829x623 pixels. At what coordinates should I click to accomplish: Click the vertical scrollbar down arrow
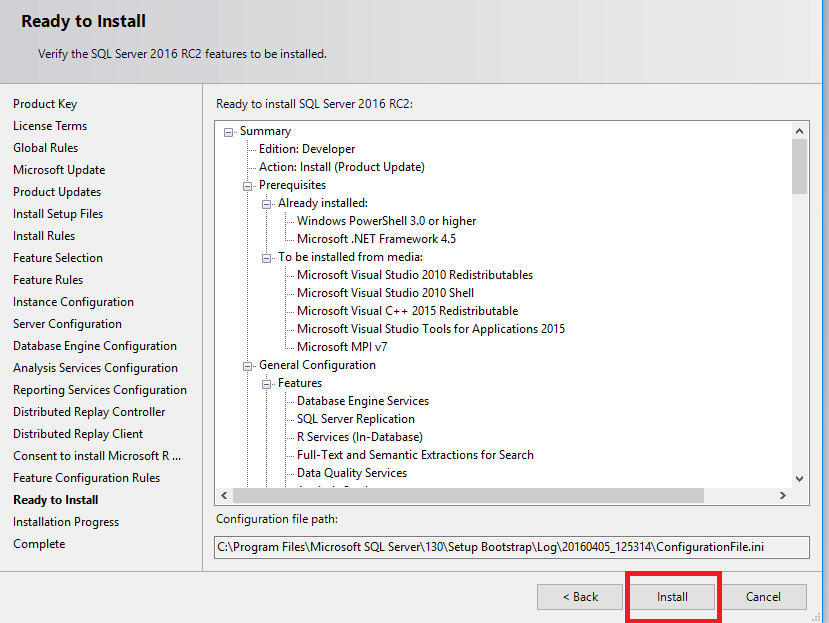click(799, 478)
